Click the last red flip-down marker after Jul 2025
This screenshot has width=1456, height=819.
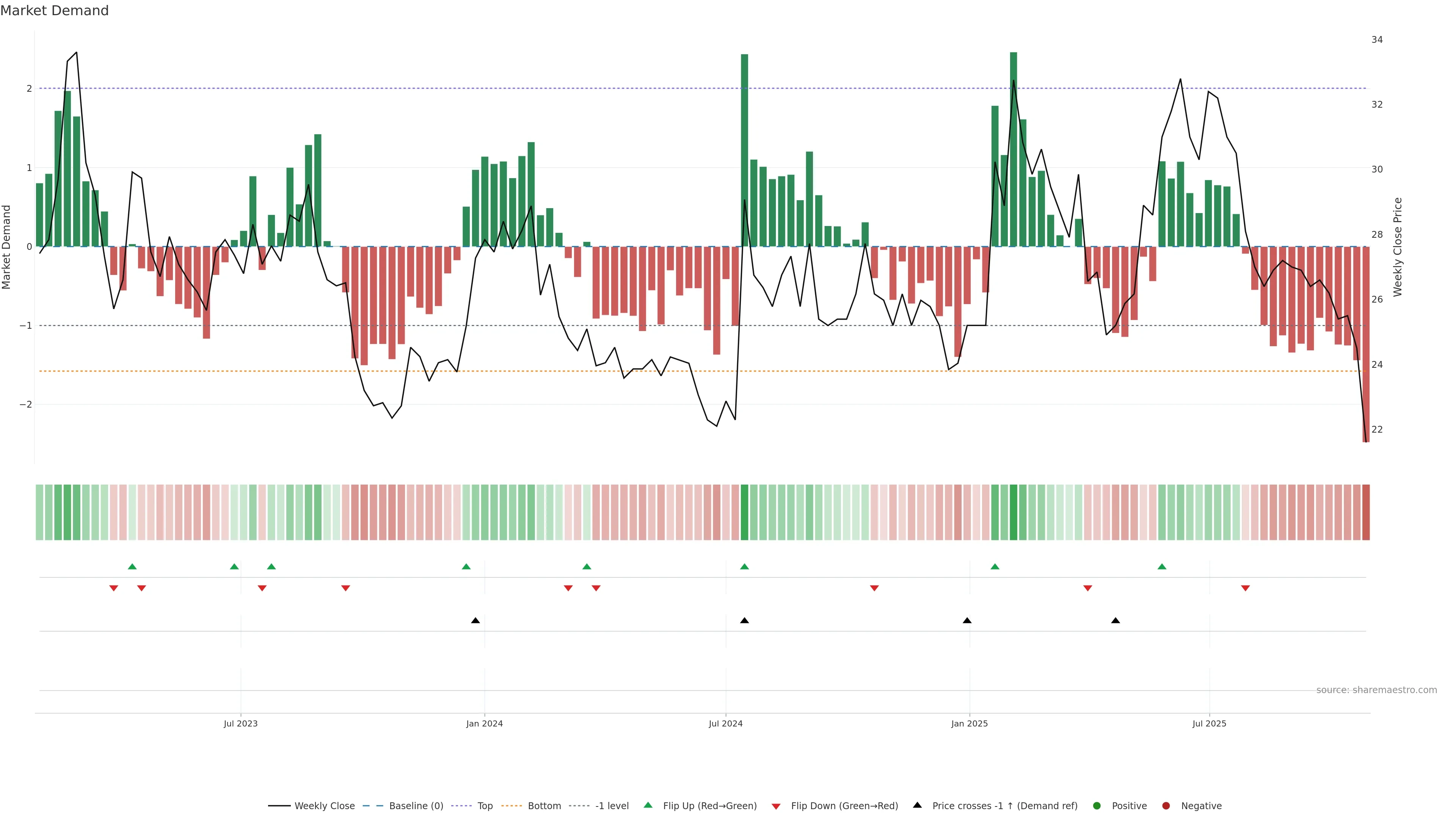tap(1245, 588)
